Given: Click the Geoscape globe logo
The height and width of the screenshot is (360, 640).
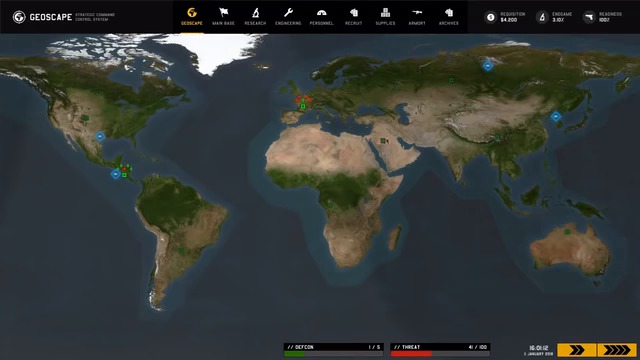Looking at the screenshot, I should (x=19, y=17).
